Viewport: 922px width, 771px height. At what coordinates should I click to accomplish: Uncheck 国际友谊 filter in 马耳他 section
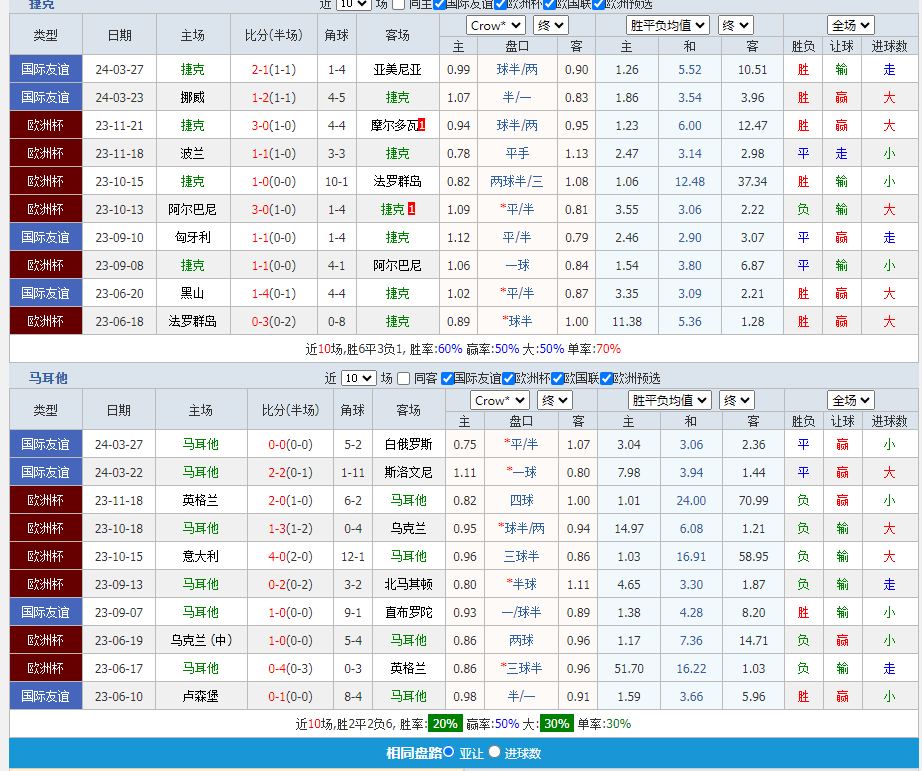pyautogui.click(x=447, y=379)
